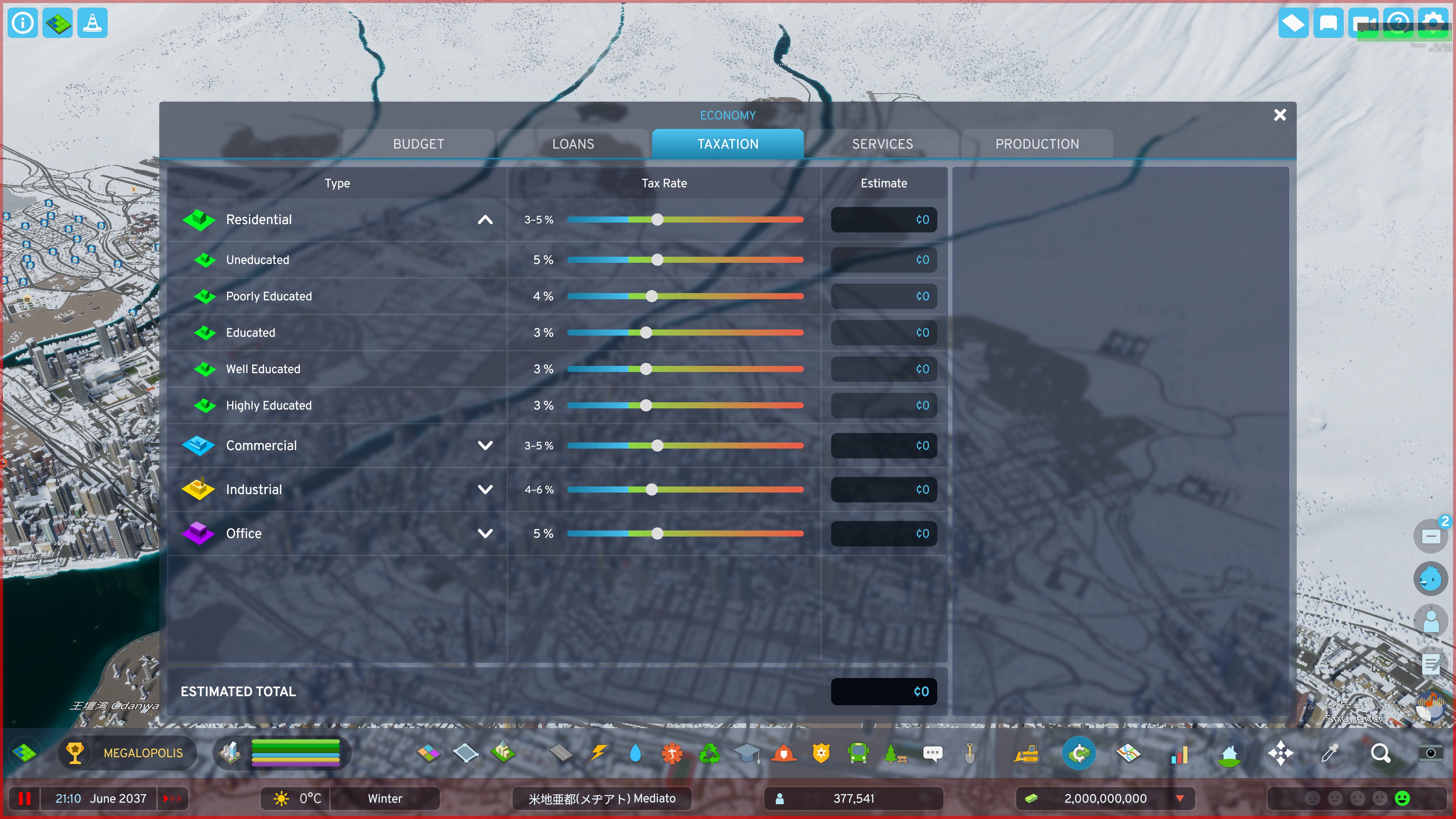The height and width of the screenshot is (819, 1456).
Task: Collapse the Residential tax category
Action: coord(485,220)
